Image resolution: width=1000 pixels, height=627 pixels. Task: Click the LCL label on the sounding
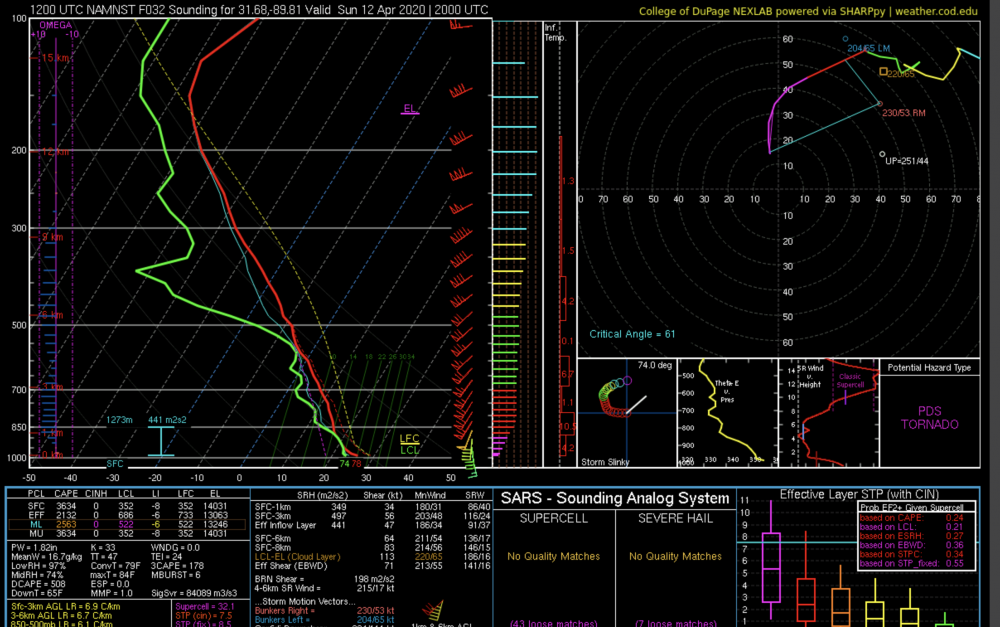tap(409, 450)
